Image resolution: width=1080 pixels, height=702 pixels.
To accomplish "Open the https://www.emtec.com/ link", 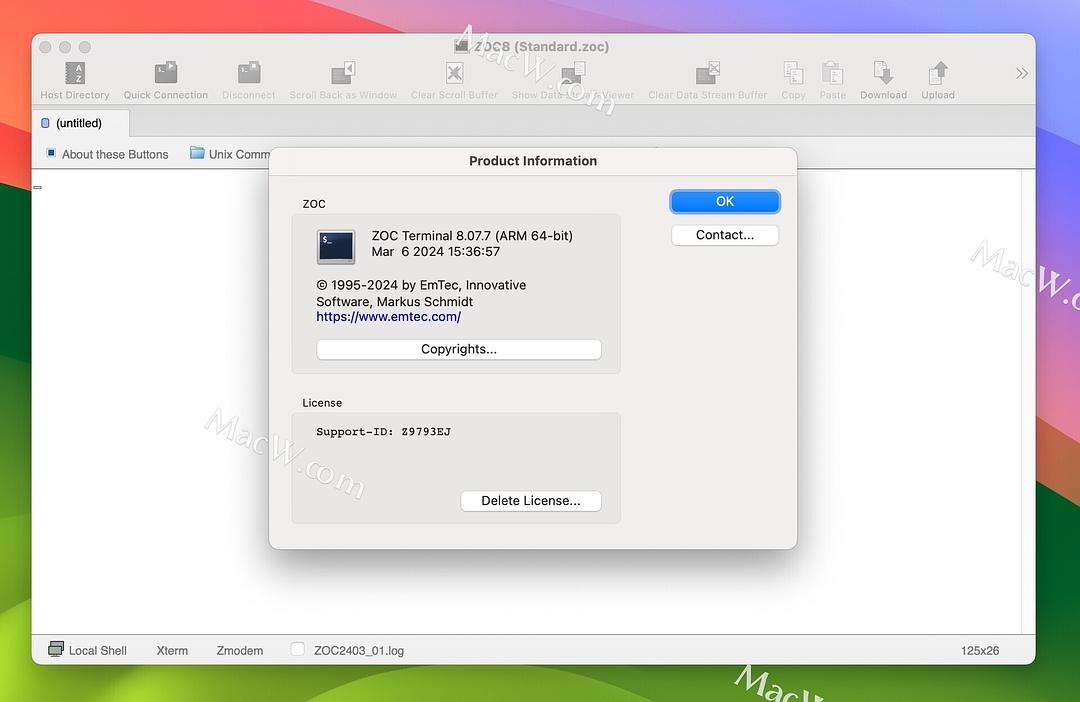I will 388,317.
